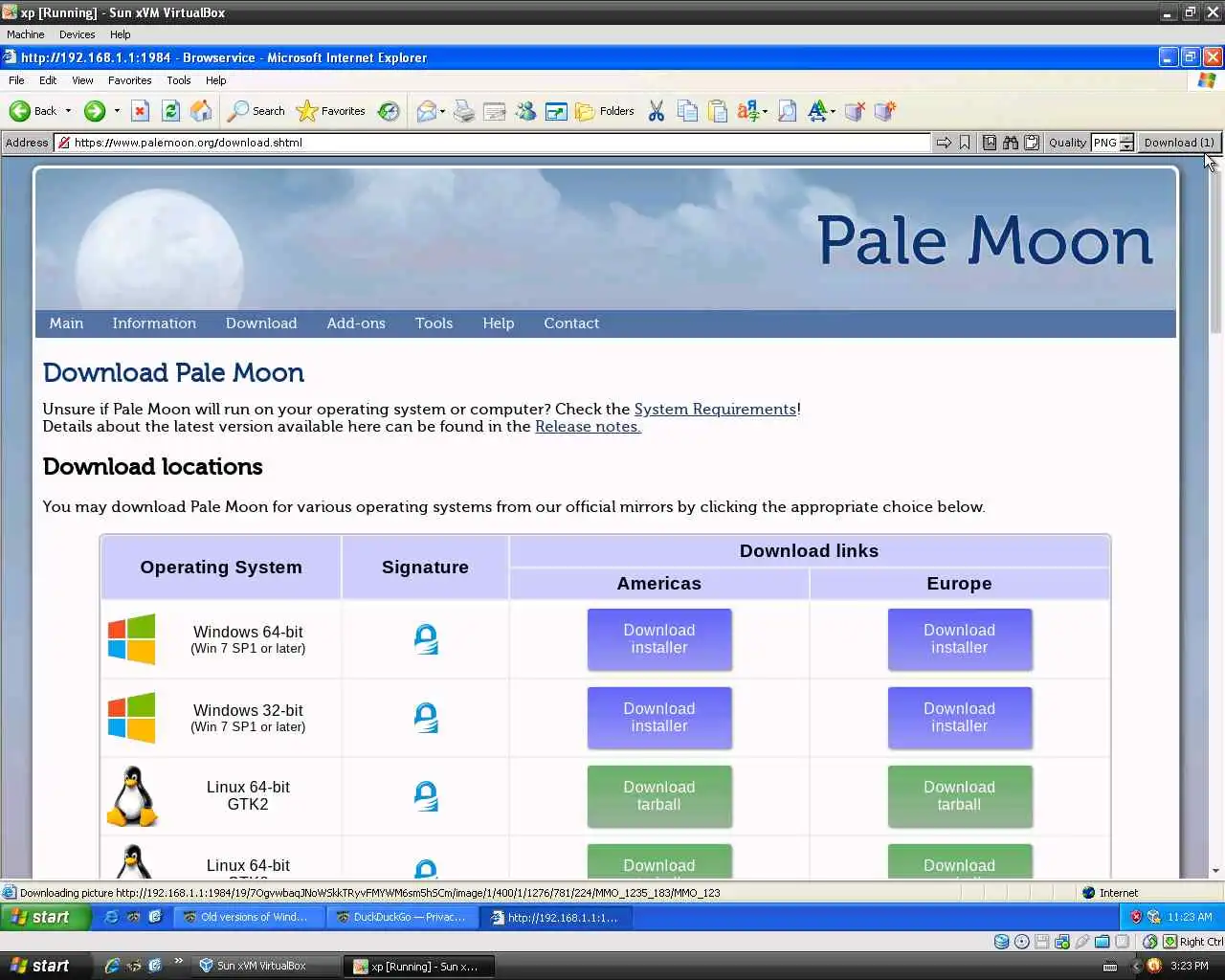Image resolution: width=1225 pixels, height=980 pixels.
Task: Download Windows 64-bit installer from Europe
Action: click(960, 639)
